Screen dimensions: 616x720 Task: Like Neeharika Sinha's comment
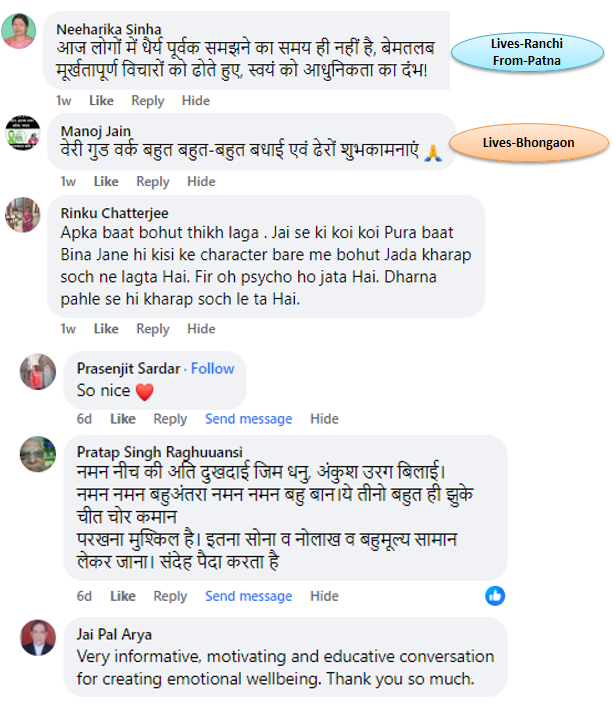click(101, 100)
